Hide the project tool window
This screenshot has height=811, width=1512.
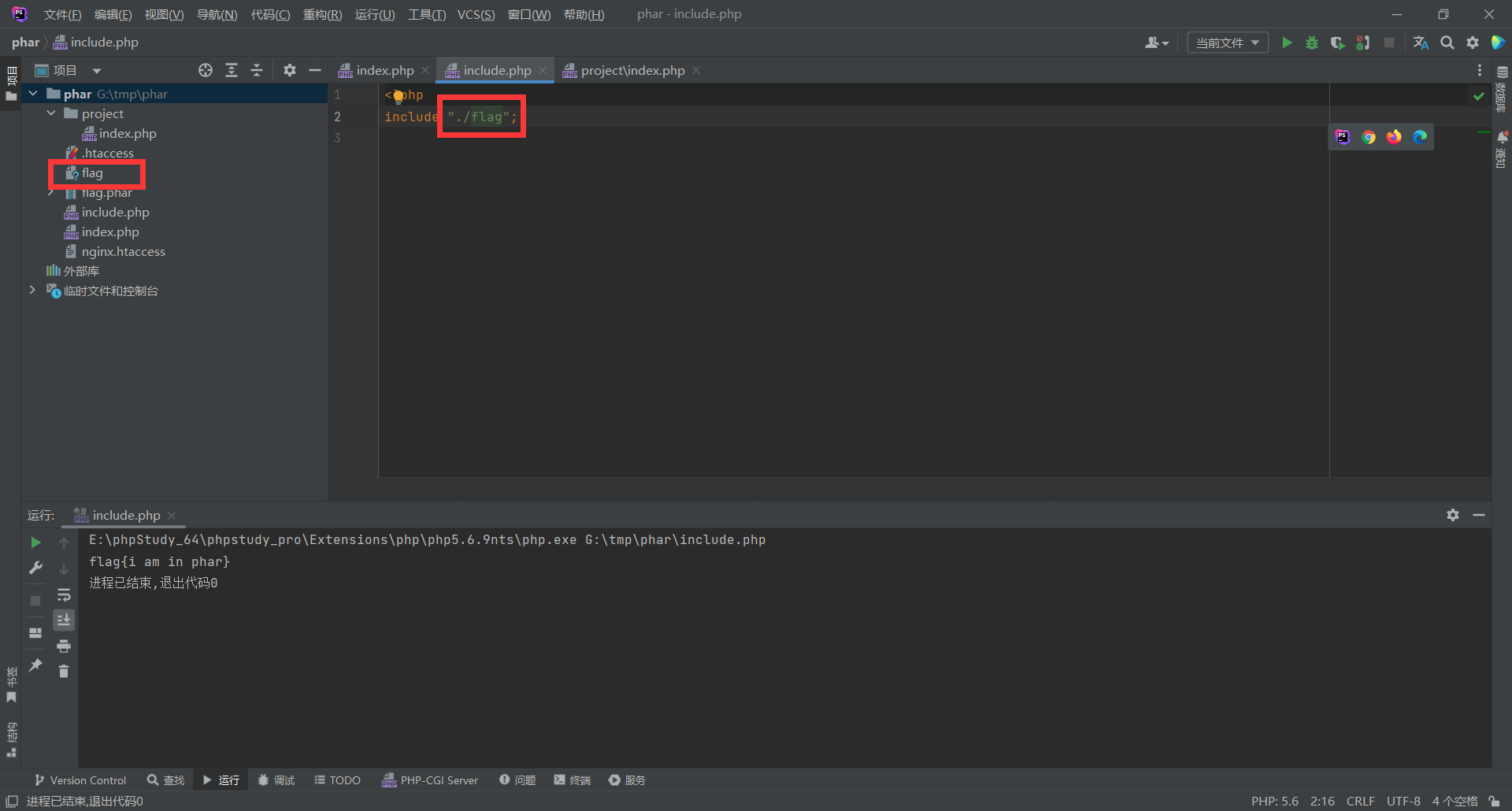tap(315, 70)
